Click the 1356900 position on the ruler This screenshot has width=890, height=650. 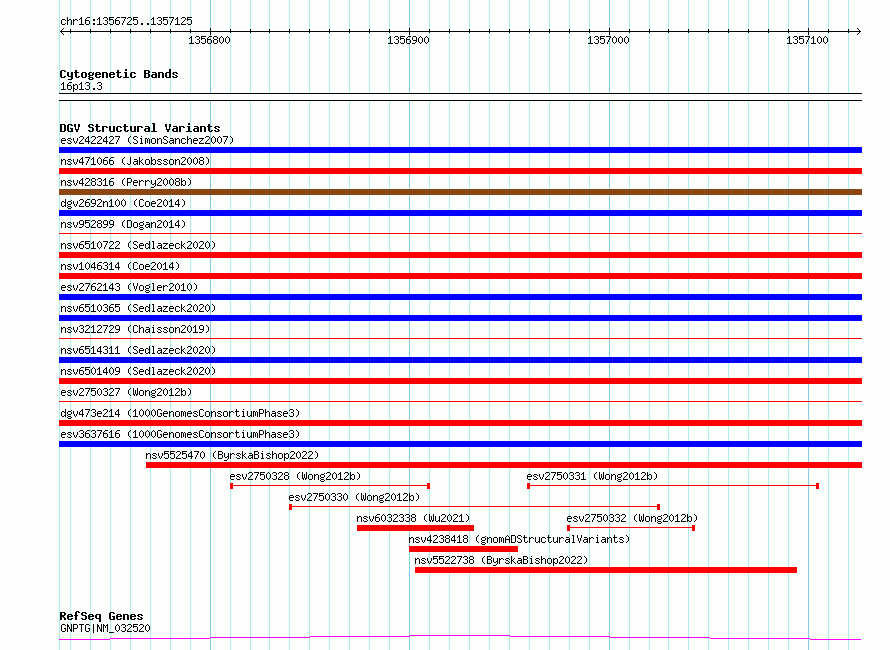pyautogui.click(x=409, y=40)
